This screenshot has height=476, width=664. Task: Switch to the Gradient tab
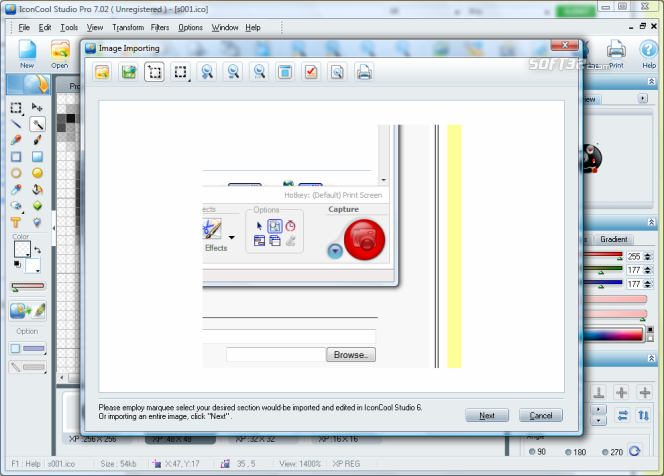[x=614, y=239]
